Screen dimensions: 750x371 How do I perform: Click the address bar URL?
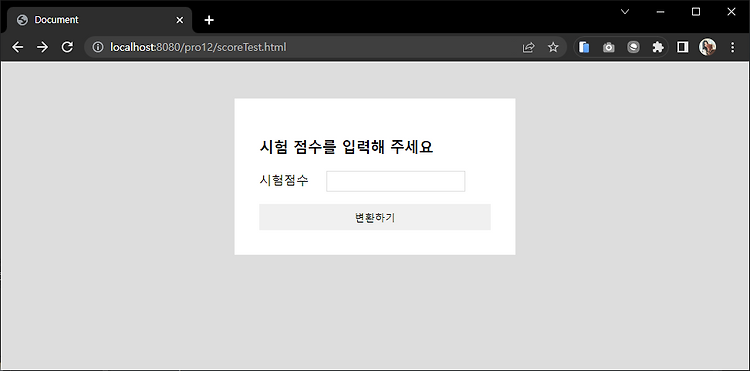click(x=199, y=47)
